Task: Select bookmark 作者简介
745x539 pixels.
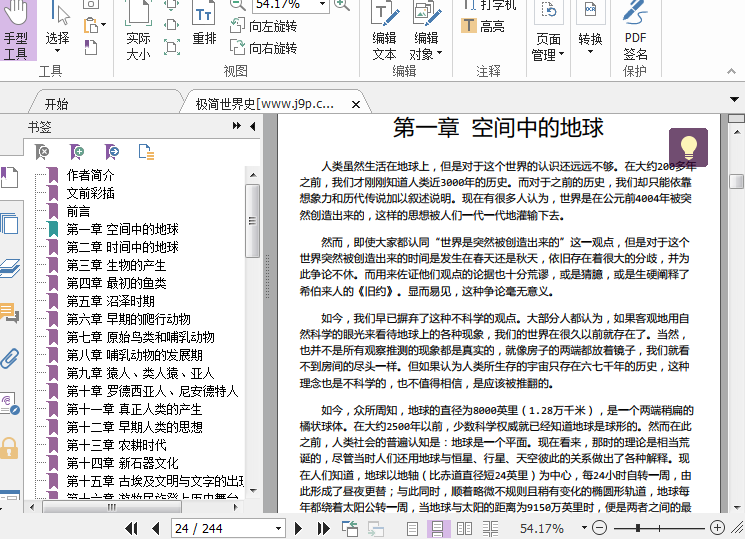Action: (x=90, y=175)
